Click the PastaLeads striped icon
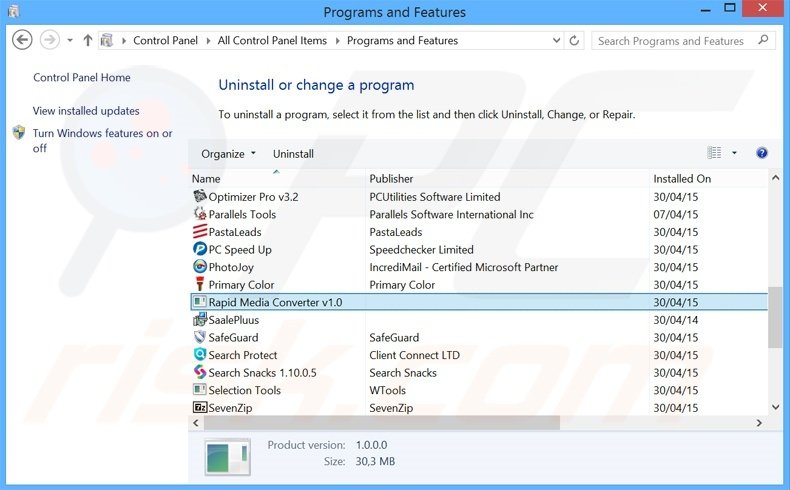This screenshot has width=790, height=490. tap(200, 231)
